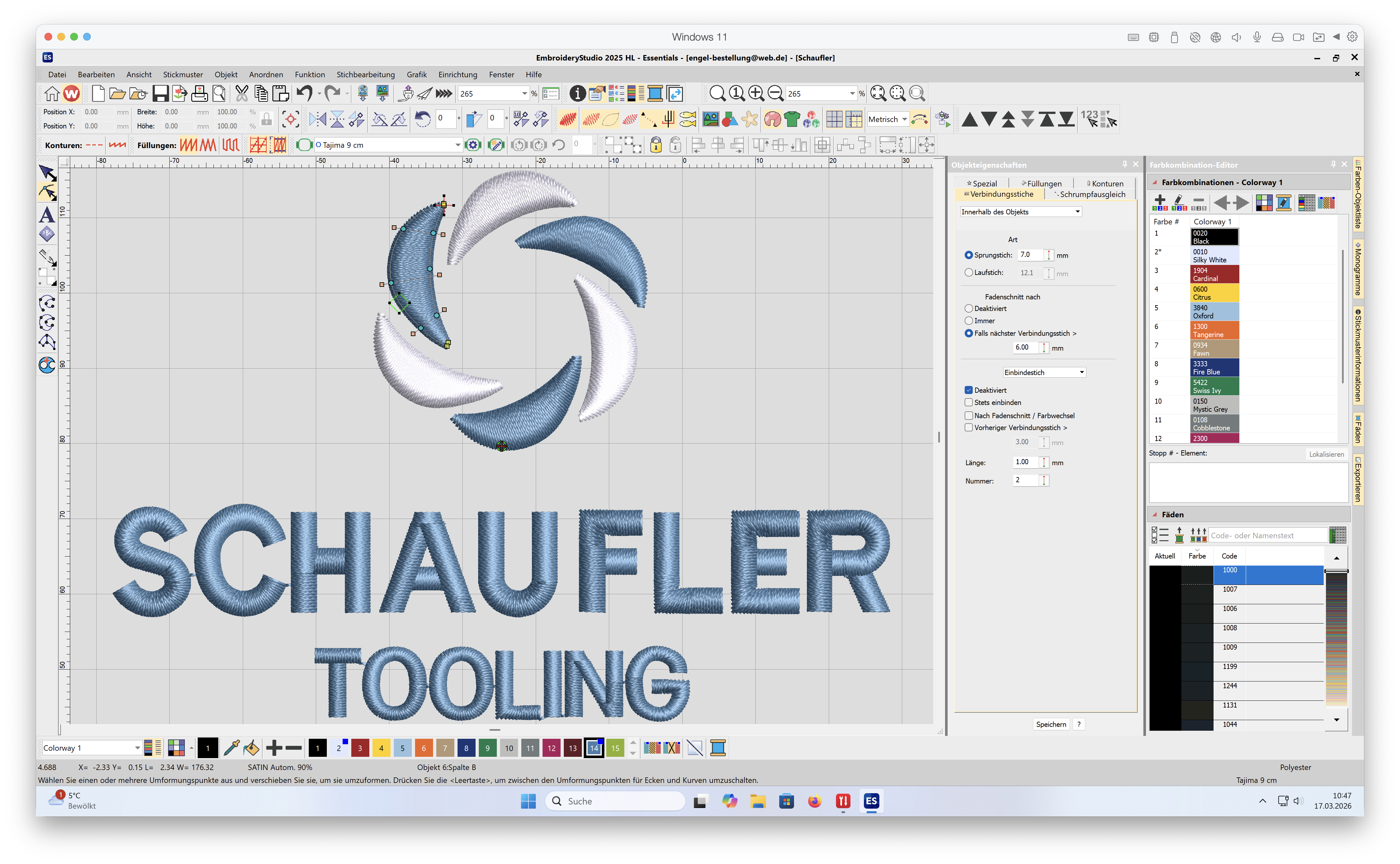Click the horizontal mirror icon
Image resolution: width=1400 pixels, height=864 pixels.
coord(318,119)
